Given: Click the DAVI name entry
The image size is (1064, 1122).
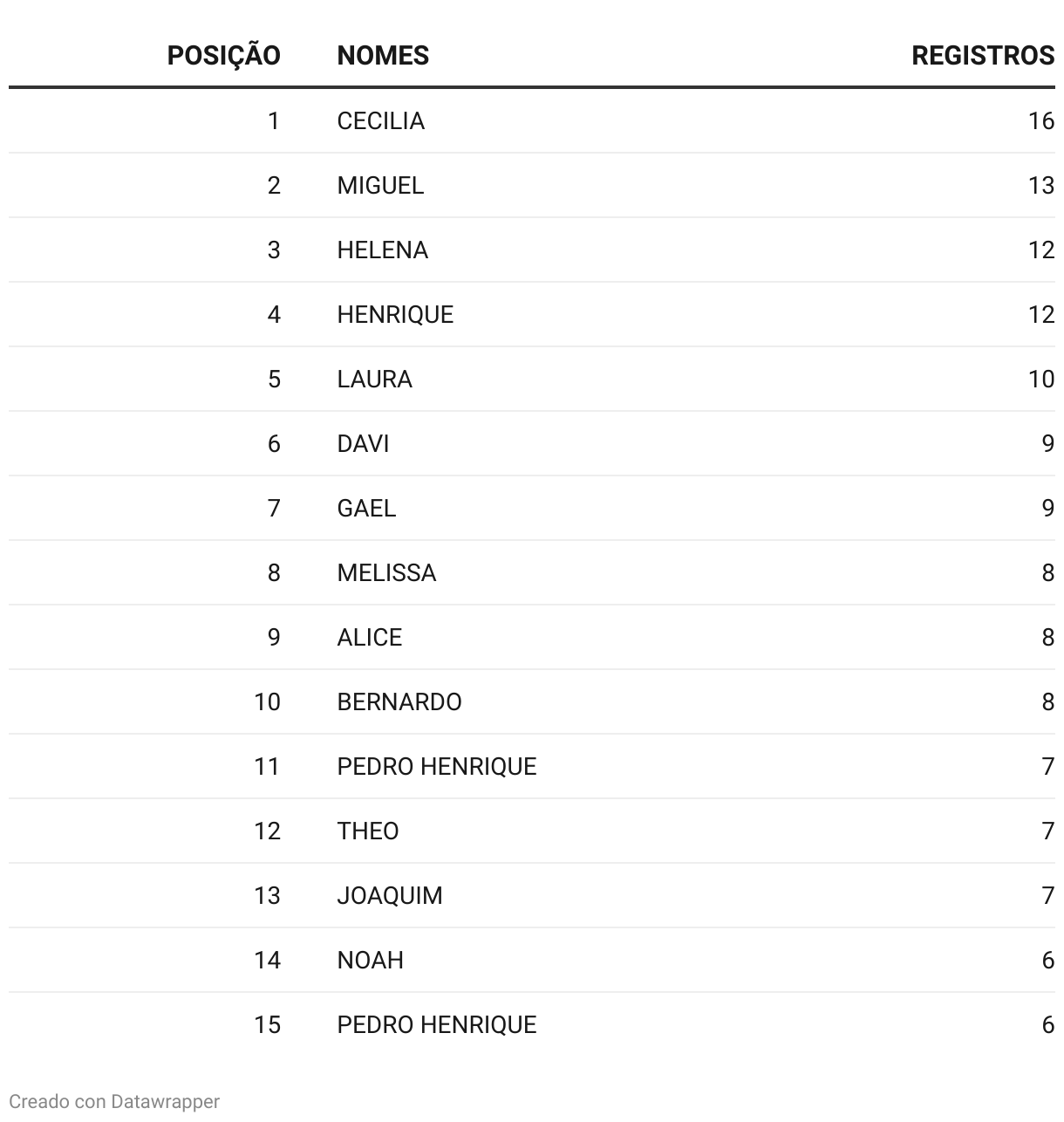Looking at the screenshot, I should coord(363,443).
